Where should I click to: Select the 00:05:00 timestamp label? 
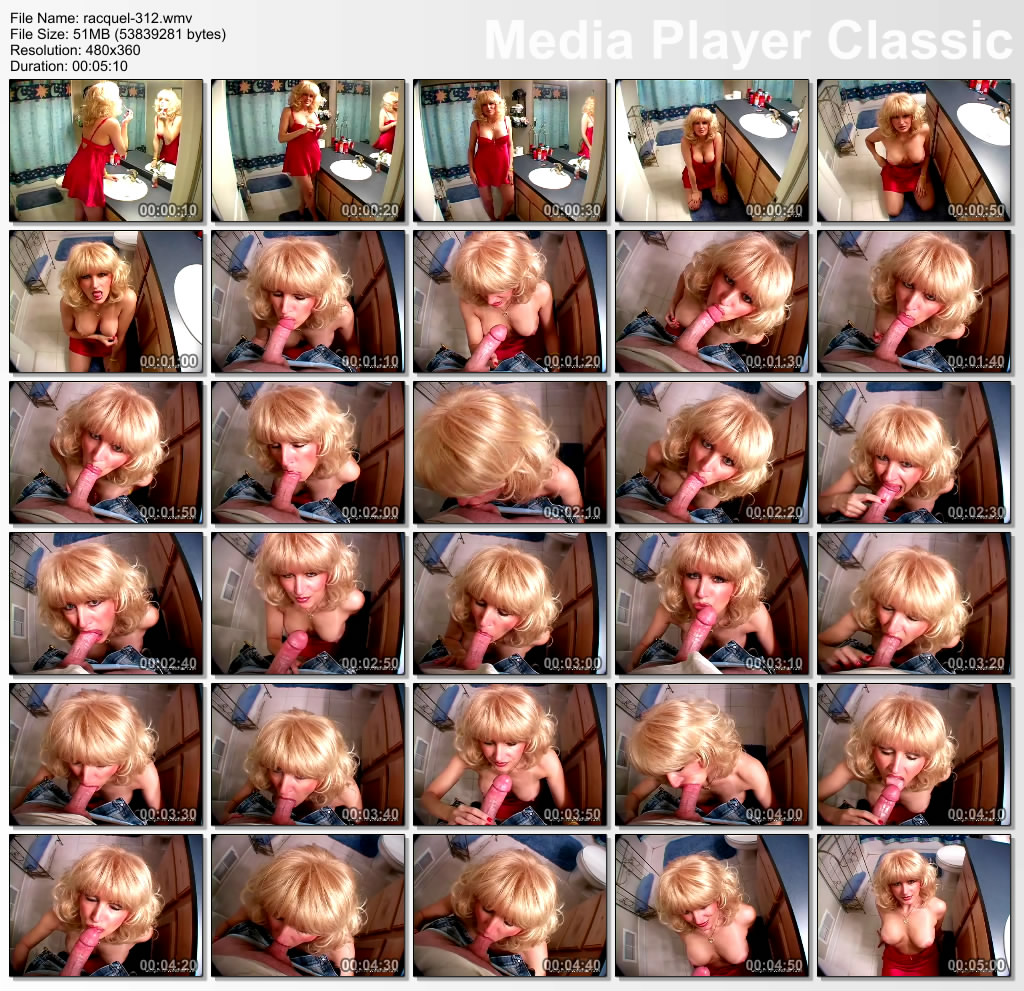(x=977, y=967)
